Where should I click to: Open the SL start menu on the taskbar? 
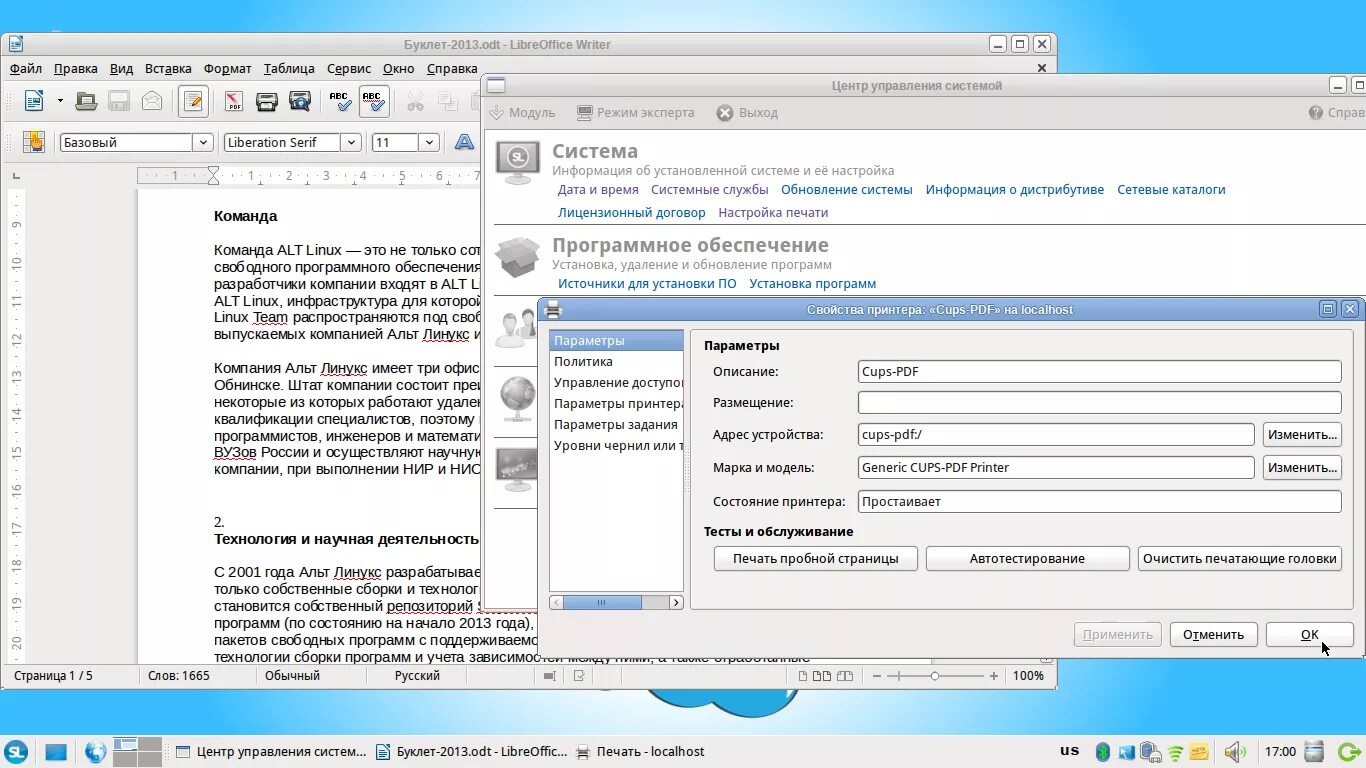pyautogui.click(x=16, y=752)
